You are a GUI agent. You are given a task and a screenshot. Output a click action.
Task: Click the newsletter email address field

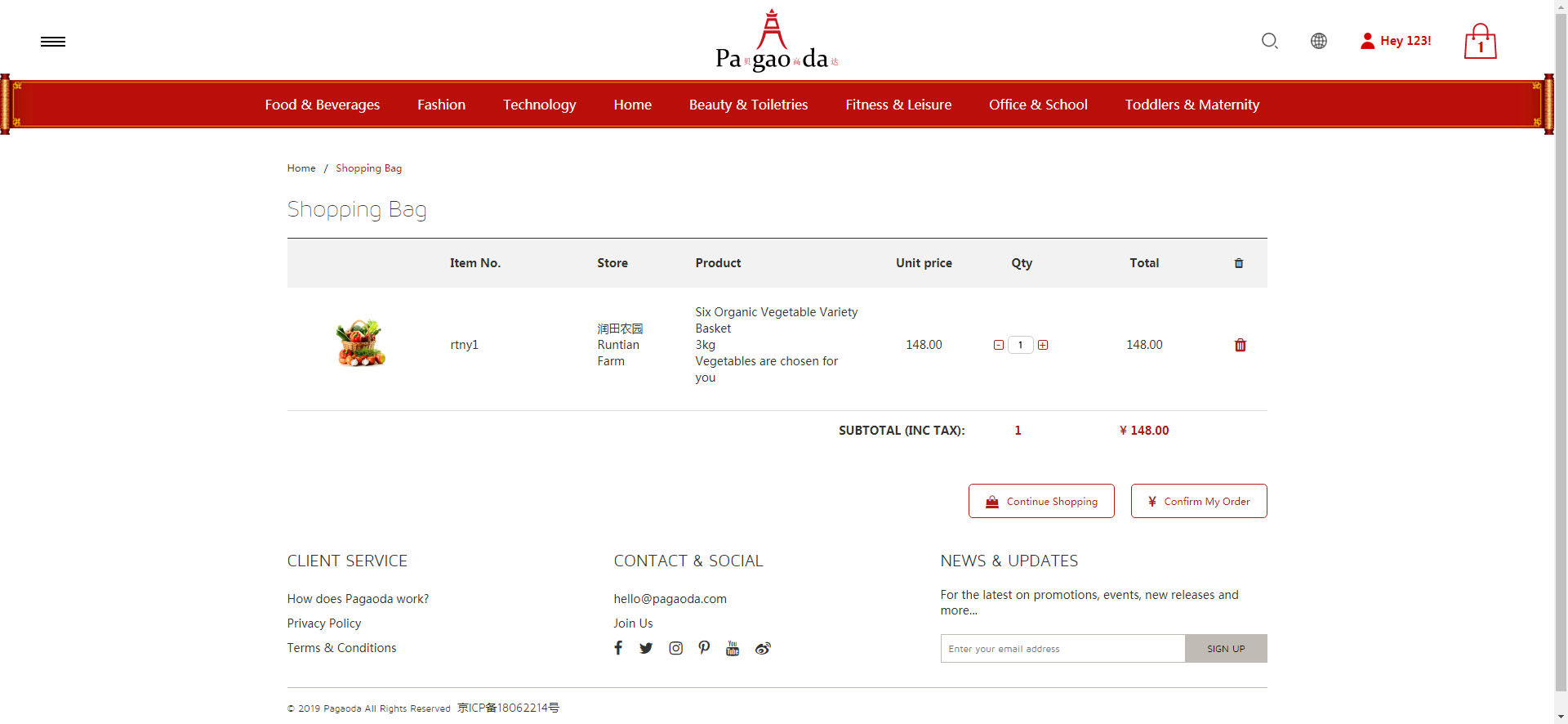[x=1062, y=649]
